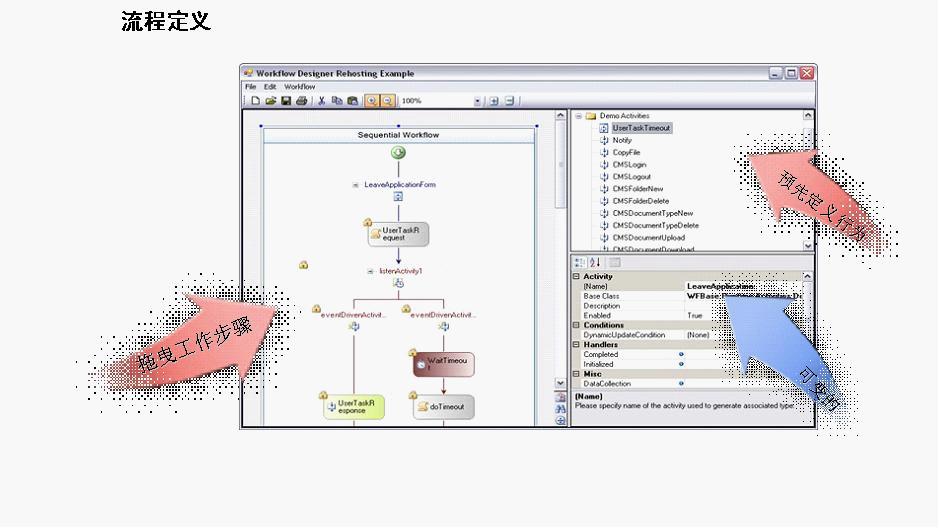Click the Zoom Out magnifier icon

(x=387, y=101)
